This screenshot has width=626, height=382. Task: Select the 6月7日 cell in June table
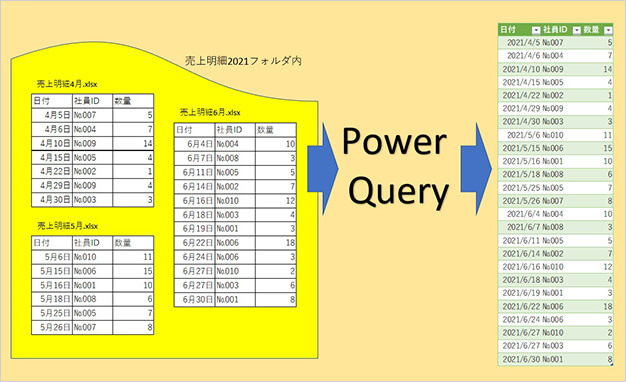[x=195, y=158]
